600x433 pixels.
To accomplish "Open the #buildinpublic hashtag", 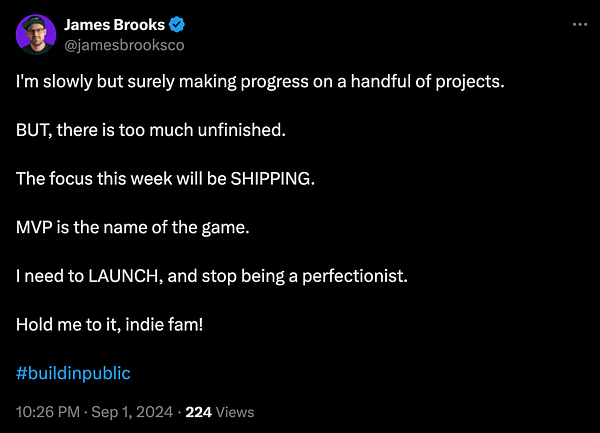I will (x=73, y=373).
